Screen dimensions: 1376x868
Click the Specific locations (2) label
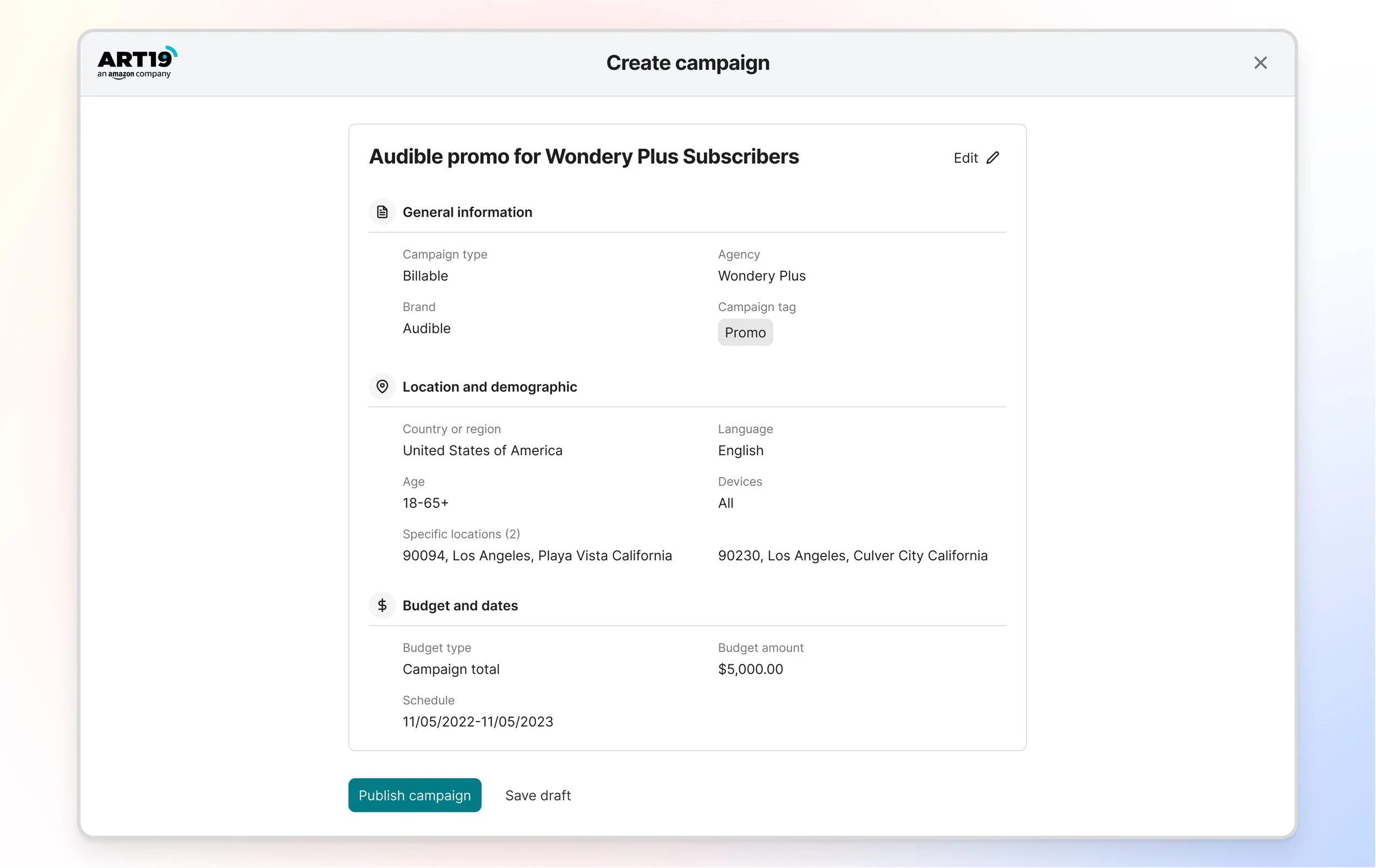click(x=461, y=534)
